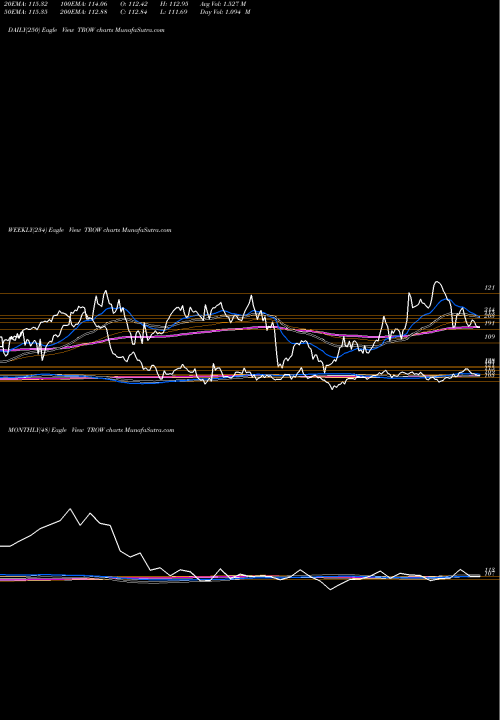This screenshot has width=500, height=720.
Task: Click the WEEKLY(284) Eagle View chart title
Action: pyautogui.click(x=90, y=230)
